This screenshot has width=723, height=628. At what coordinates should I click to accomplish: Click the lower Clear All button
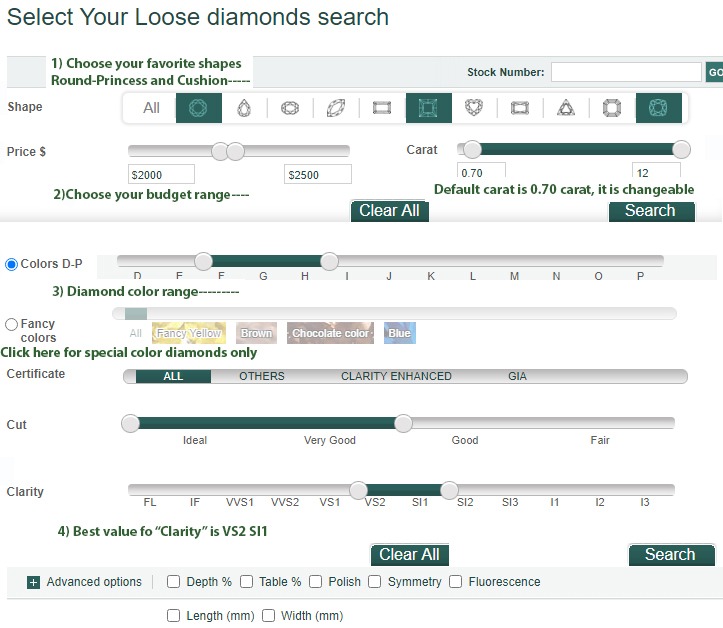click(409, 555)
